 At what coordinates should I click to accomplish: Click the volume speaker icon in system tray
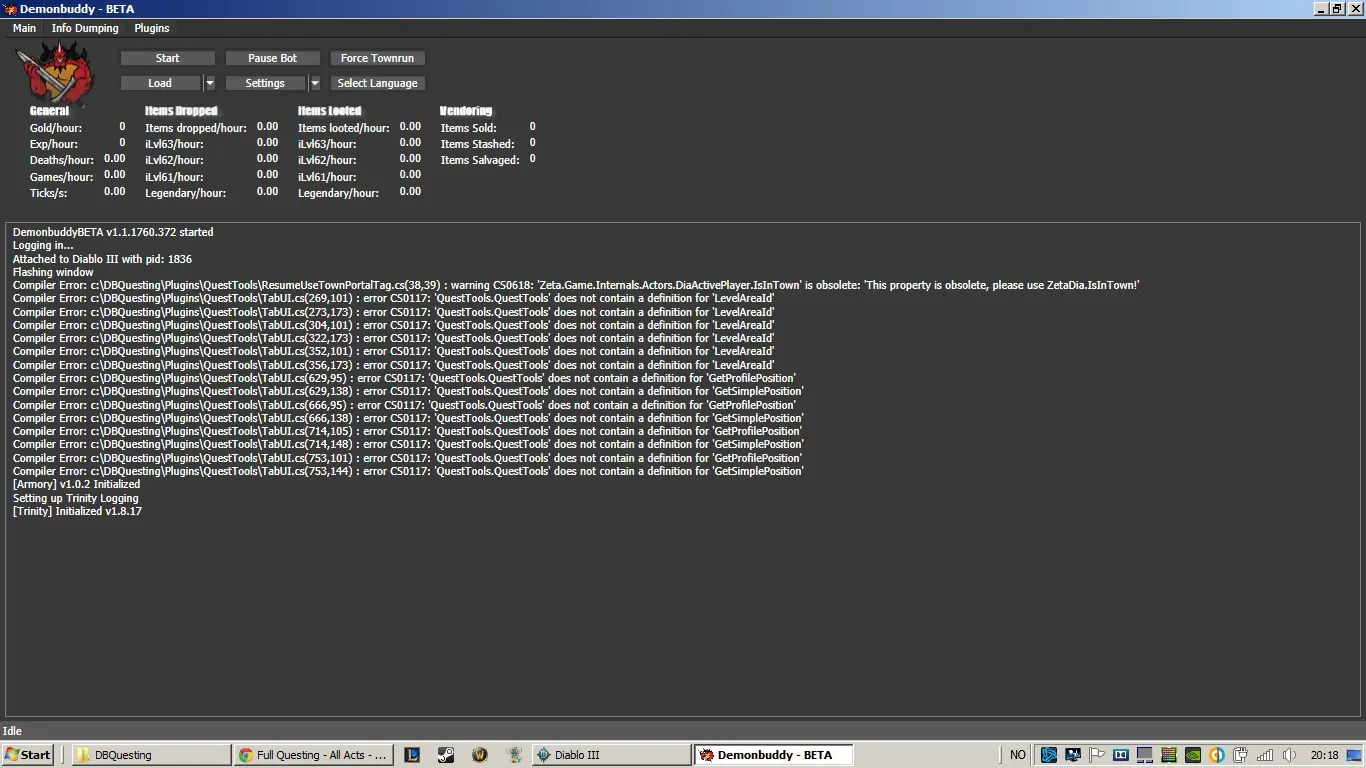click(x=1290, y=755)
